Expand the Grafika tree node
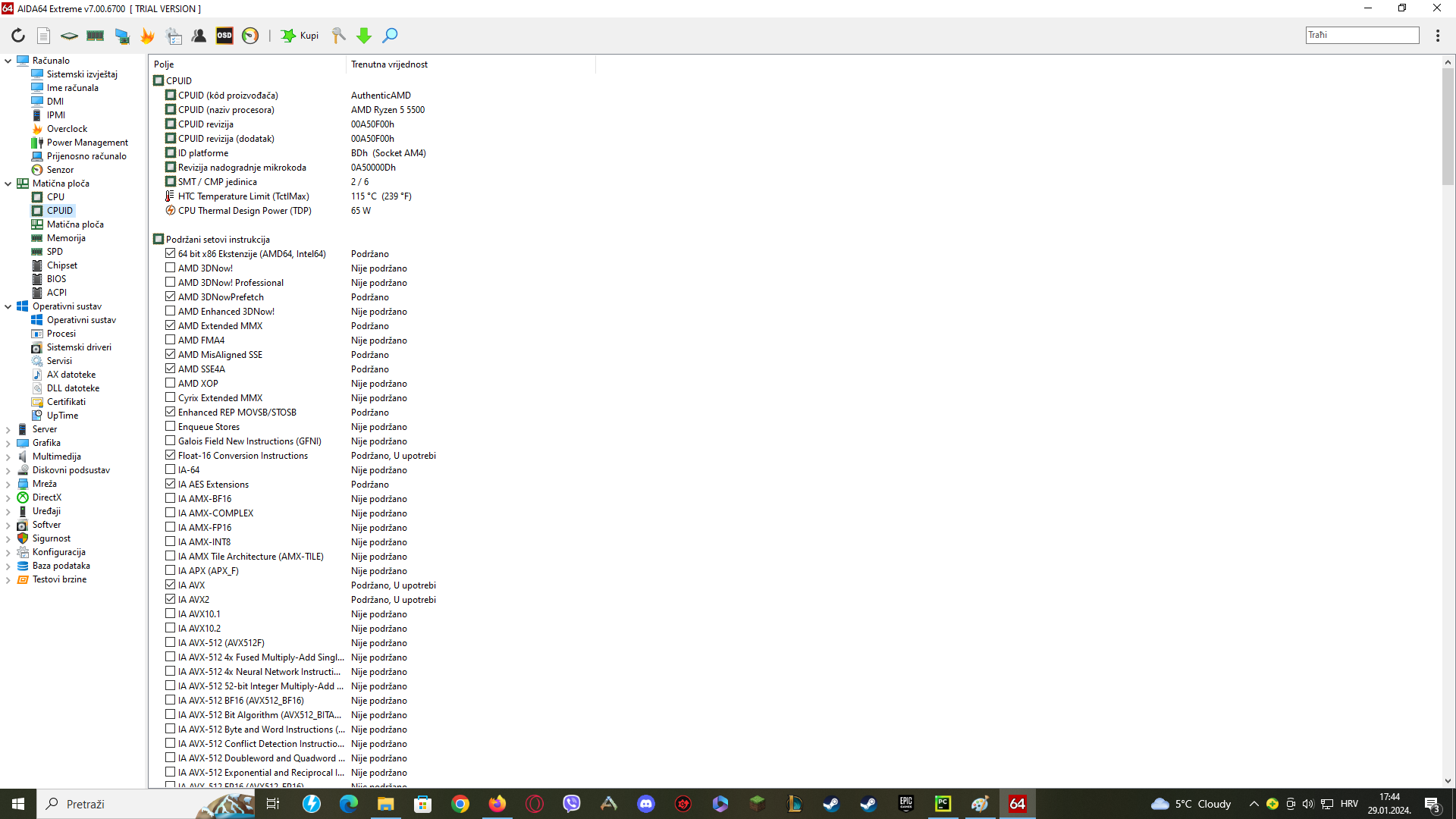The image size is (1456, 819). (x=8, y=443)
